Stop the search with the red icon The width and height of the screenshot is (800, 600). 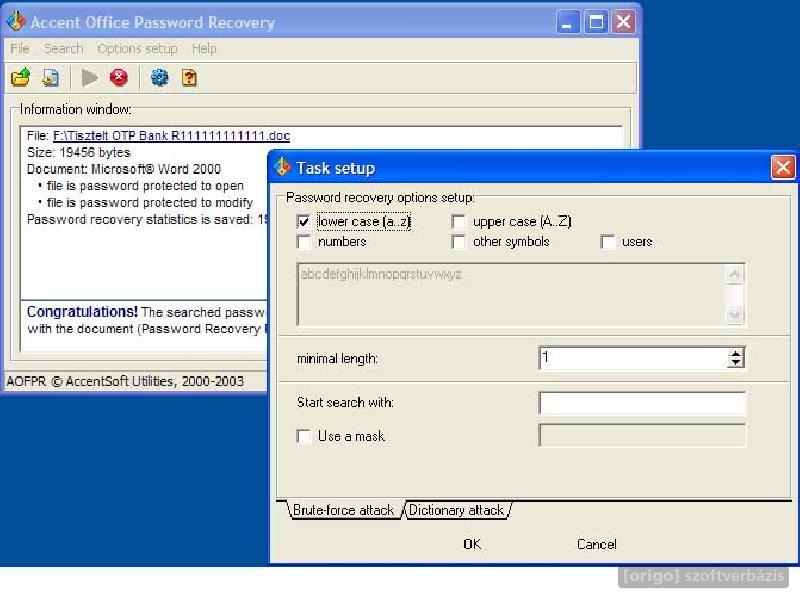point(119,78)
